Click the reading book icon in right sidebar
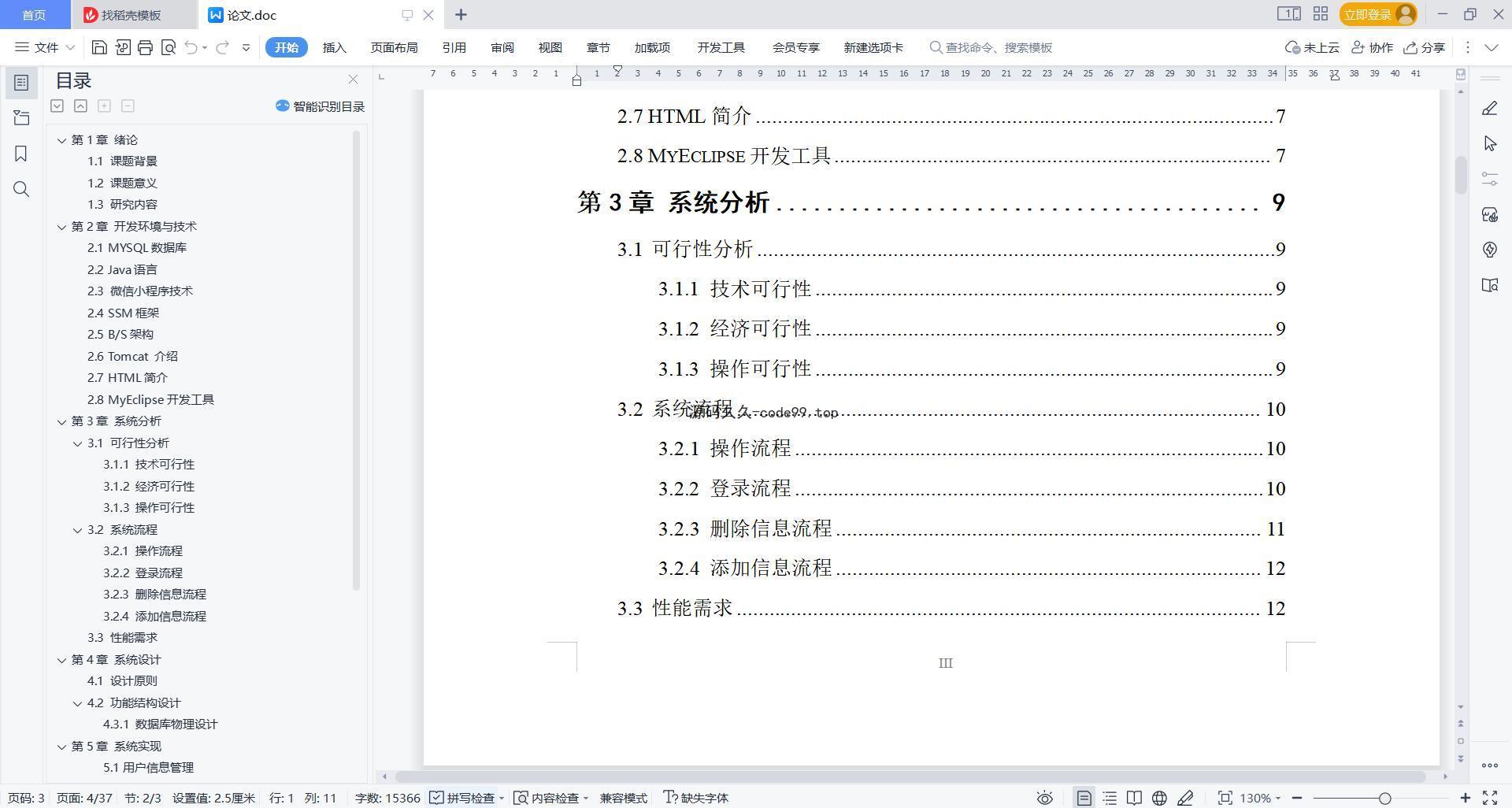1512x808 pixels. click(x=1489, y=285)
